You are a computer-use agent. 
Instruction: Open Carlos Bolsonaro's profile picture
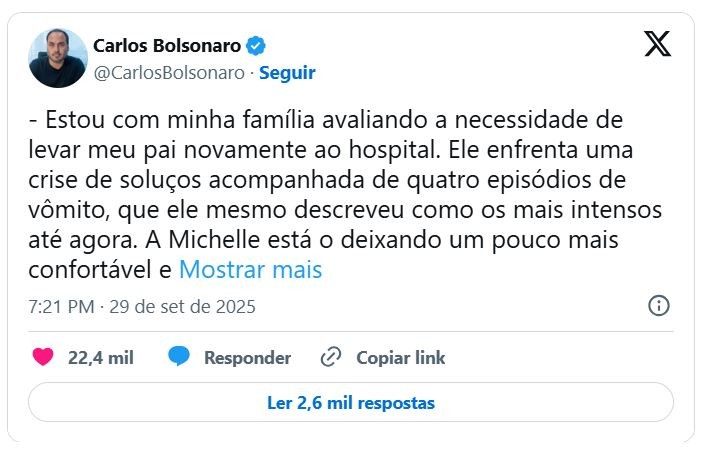click(57, 58)
